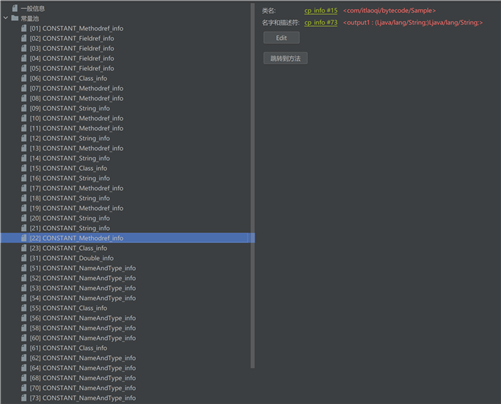Open the cp_info #73 name and descriptor link
This screenshot has height=404, width=501.
pyautogui.click(x=321, y=23)
